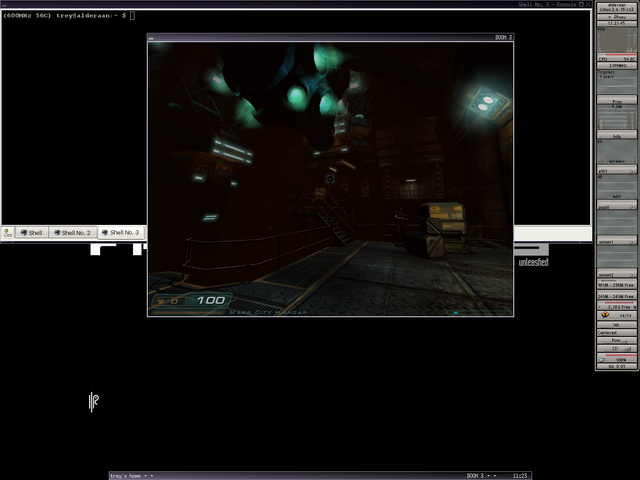Click the root filesystem free meter
Image resolution: width=640 pixels, height=480 pixels.
point(617,306)
